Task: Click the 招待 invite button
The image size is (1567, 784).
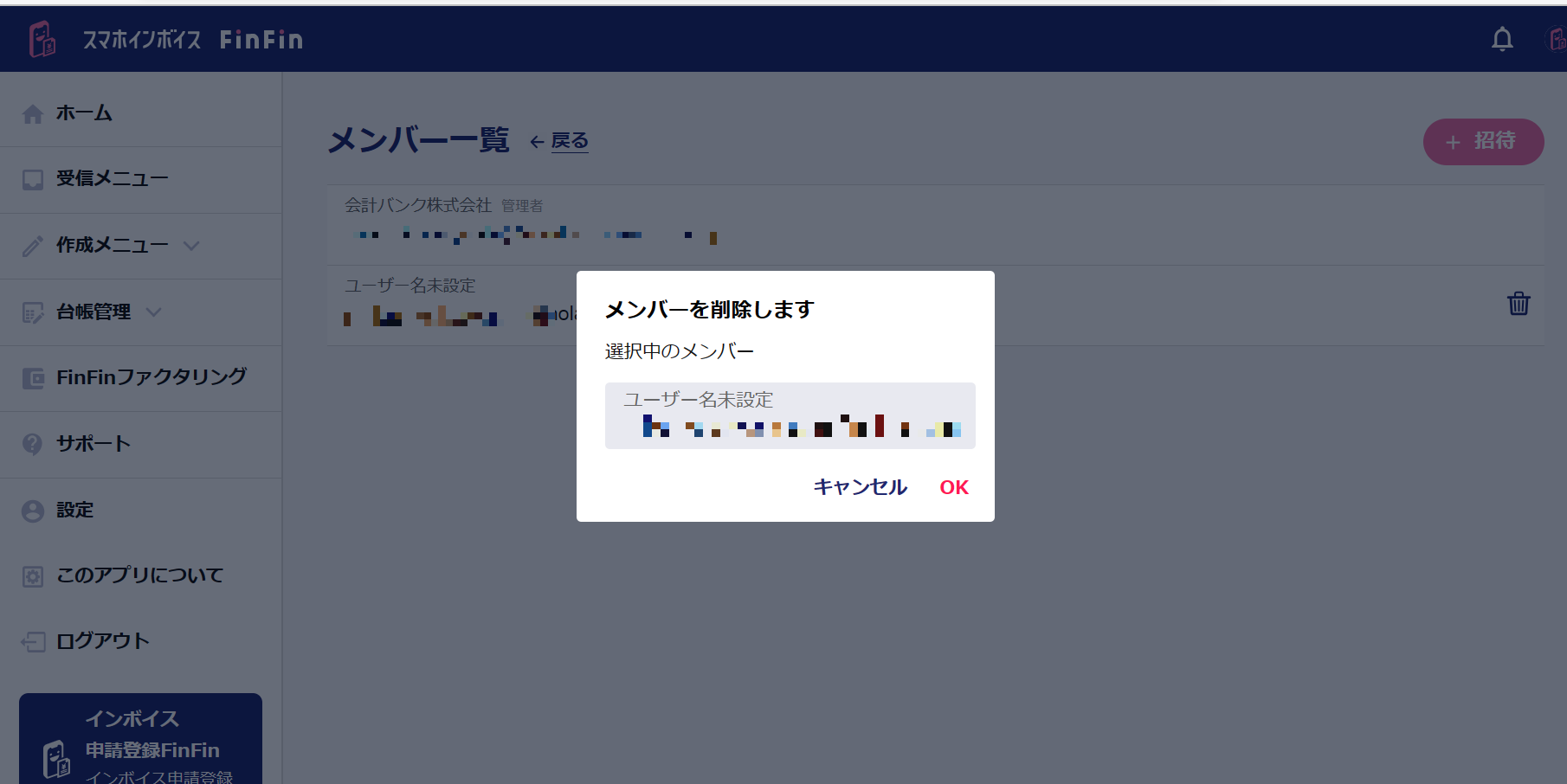Action: coord(1483,142)
